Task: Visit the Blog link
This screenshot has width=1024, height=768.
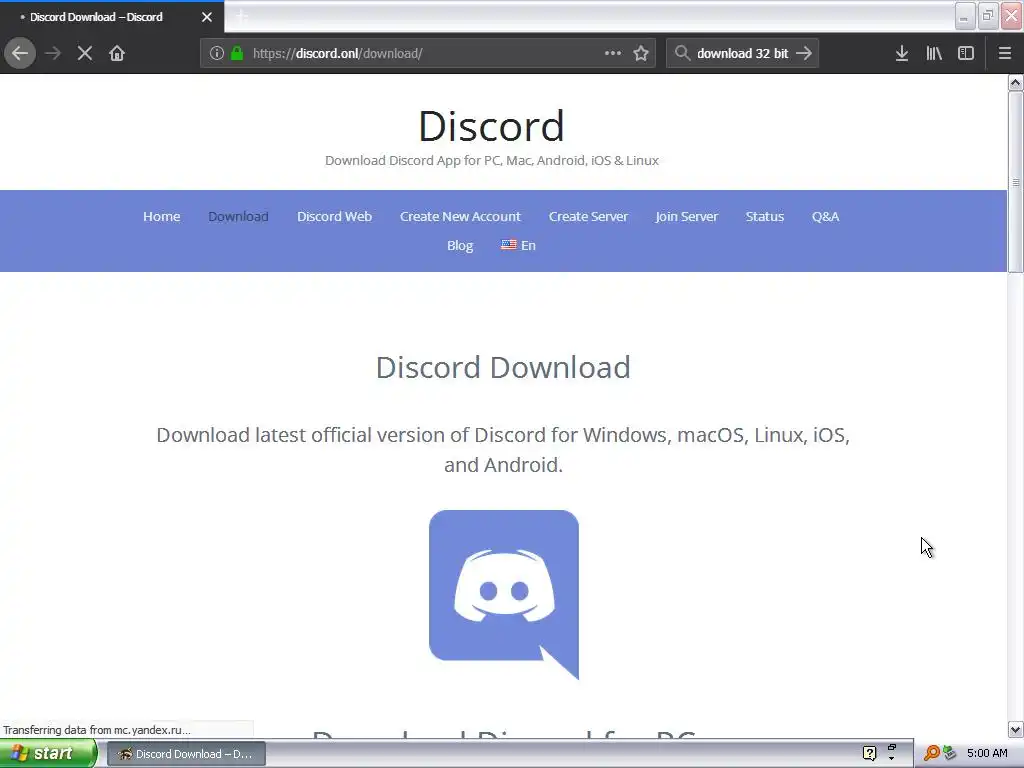Action: (460, 246)
